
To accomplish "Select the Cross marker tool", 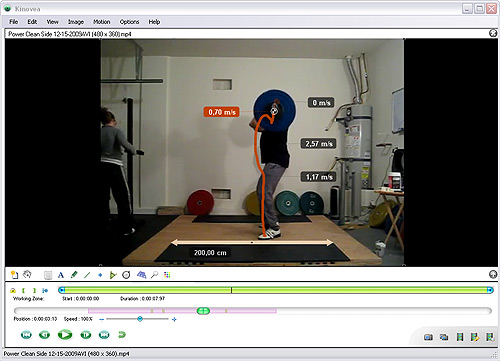I will coord(100,275).
